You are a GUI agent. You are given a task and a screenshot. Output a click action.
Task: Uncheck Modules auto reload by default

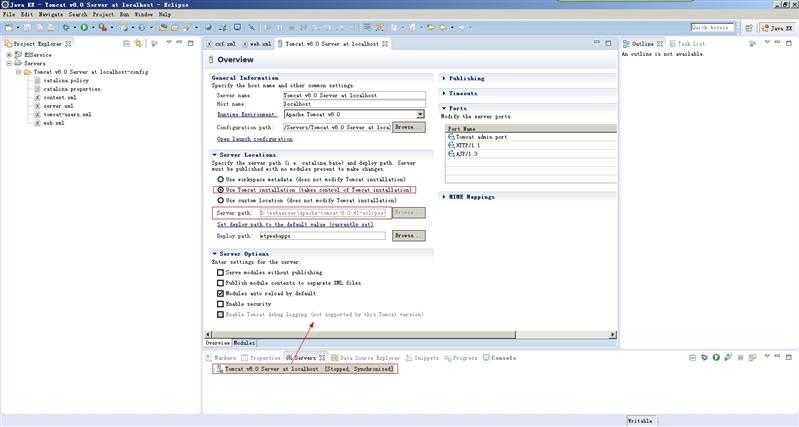point(220,293)
